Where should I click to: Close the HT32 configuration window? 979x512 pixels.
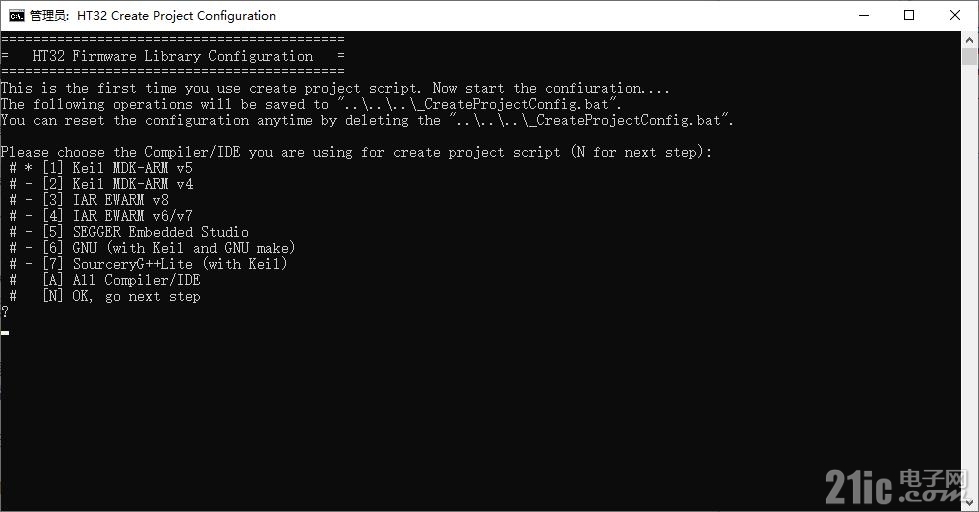955,16
